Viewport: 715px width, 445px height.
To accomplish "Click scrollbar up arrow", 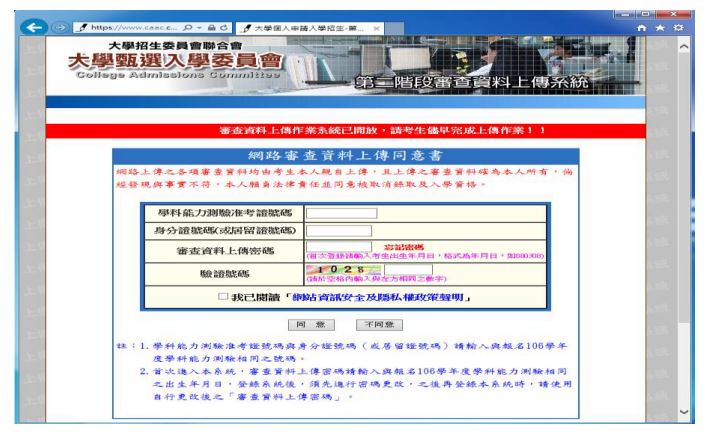I will (x=684, y=47).
